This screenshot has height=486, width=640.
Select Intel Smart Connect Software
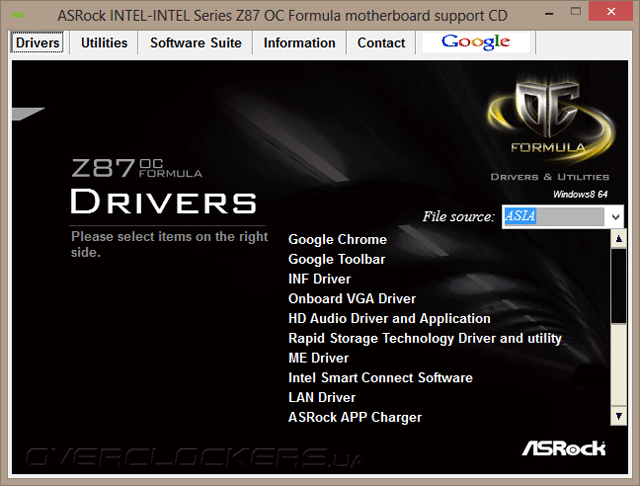(380, 377)
